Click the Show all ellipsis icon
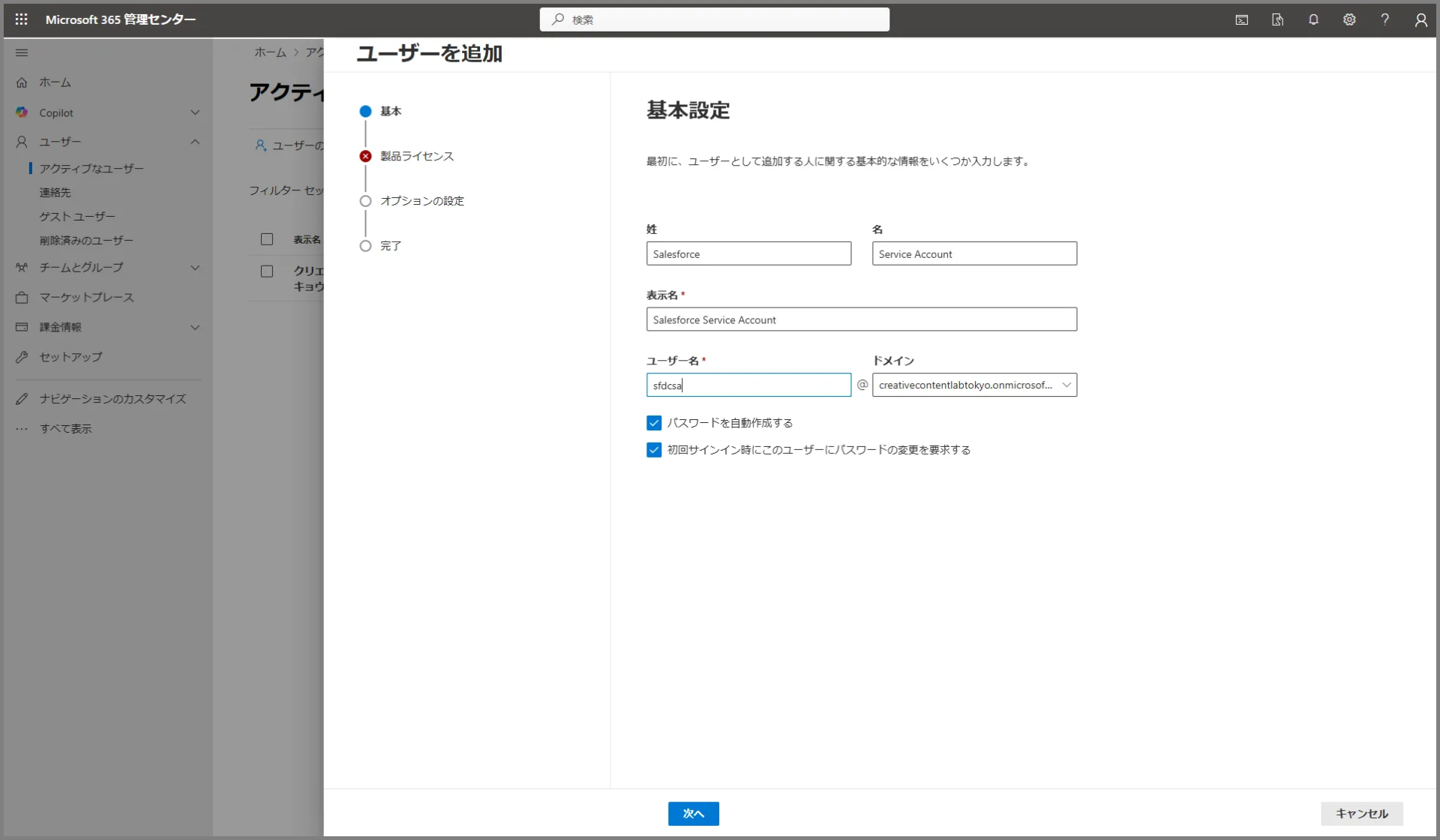This screenshot has height=840, width=1440. [22, 429]
